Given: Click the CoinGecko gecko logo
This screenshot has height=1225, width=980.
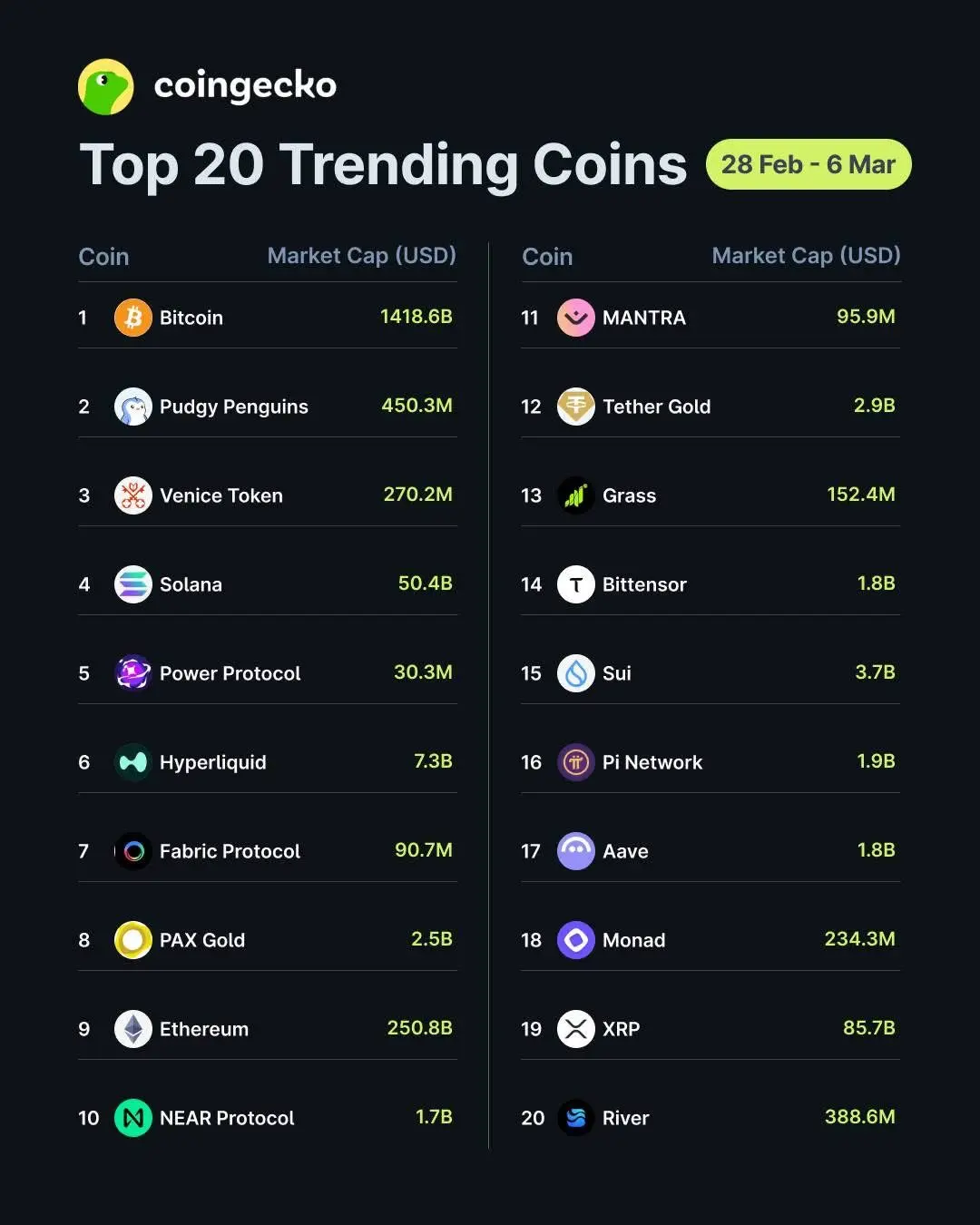Looking at the screenshot, I should [106, 87].
